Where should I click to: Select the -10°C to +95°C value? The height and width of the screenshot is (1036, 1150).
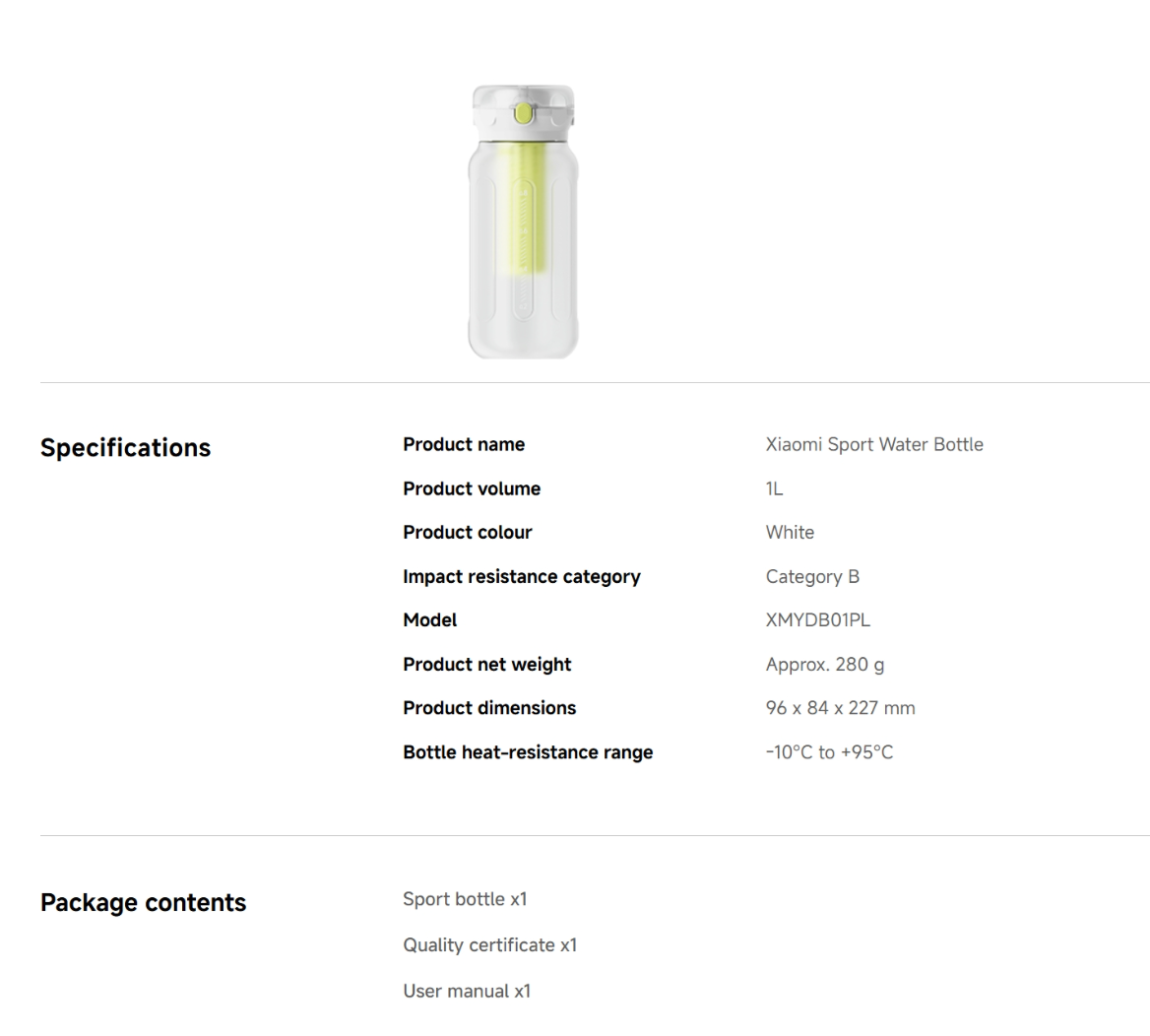pyautogui.click(x=830, y=752)
